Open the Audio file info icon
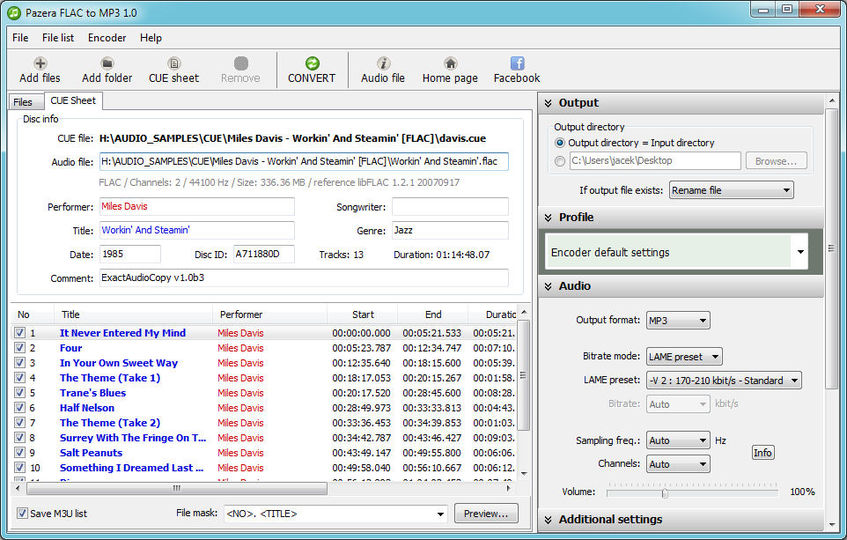This screenshot has width=847, height=540. 383,63
